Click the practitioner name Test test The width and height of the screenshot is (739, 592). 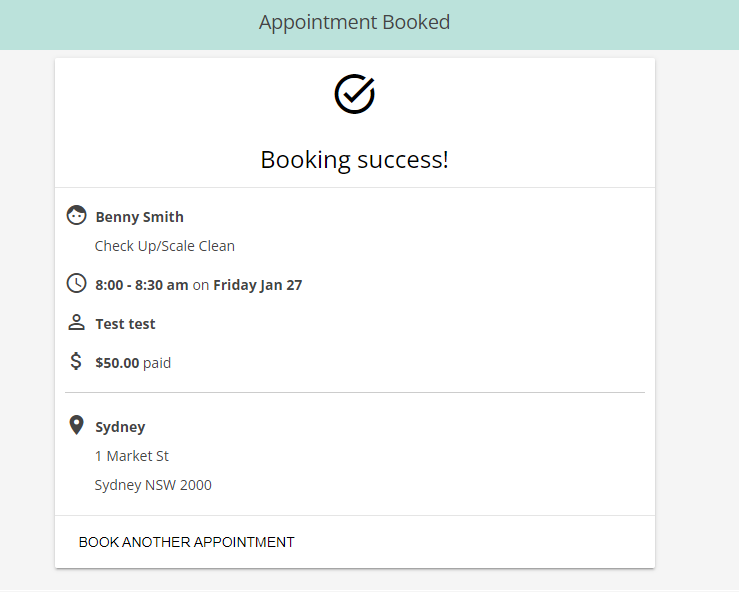(125, 324)
